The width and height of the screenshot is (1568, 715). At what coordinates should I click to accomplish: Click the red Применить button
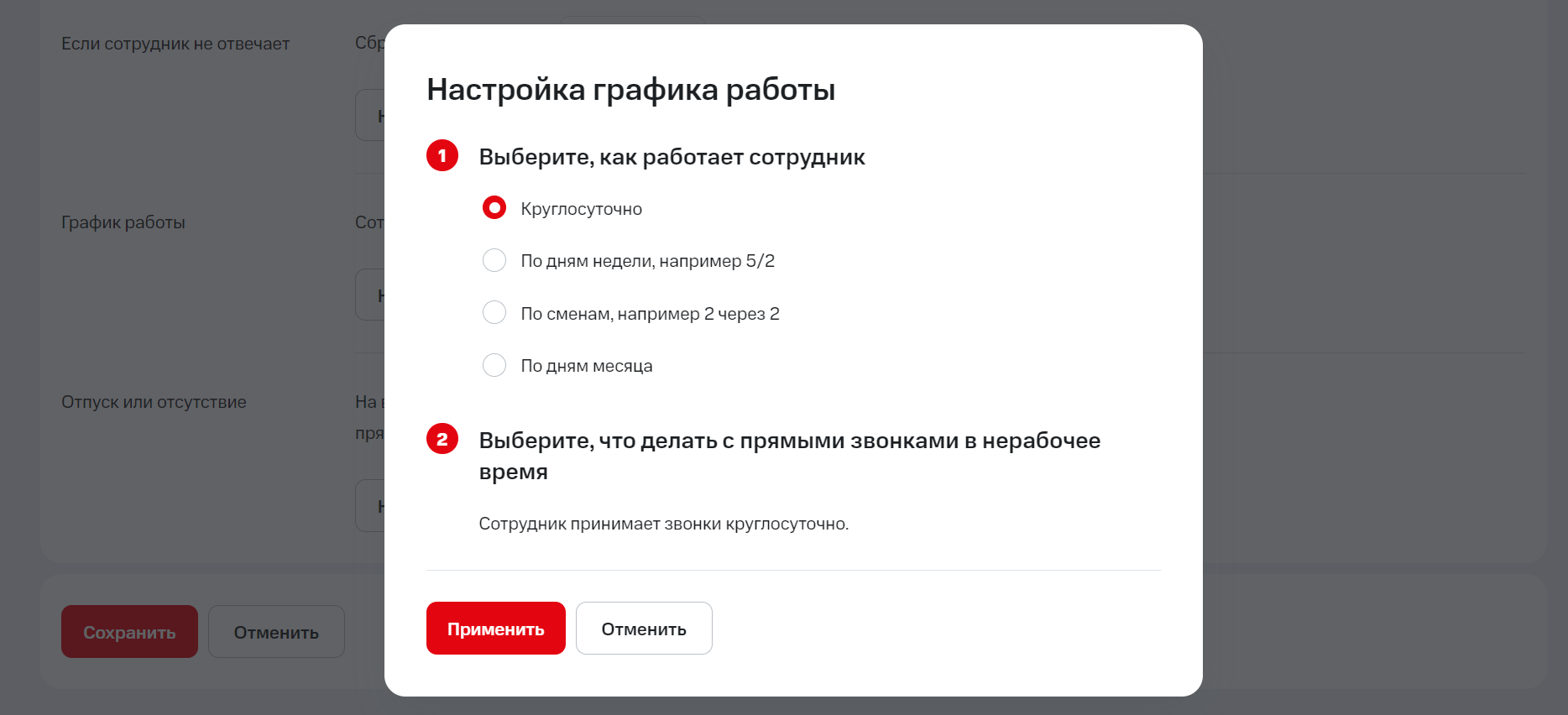point(495,629)
